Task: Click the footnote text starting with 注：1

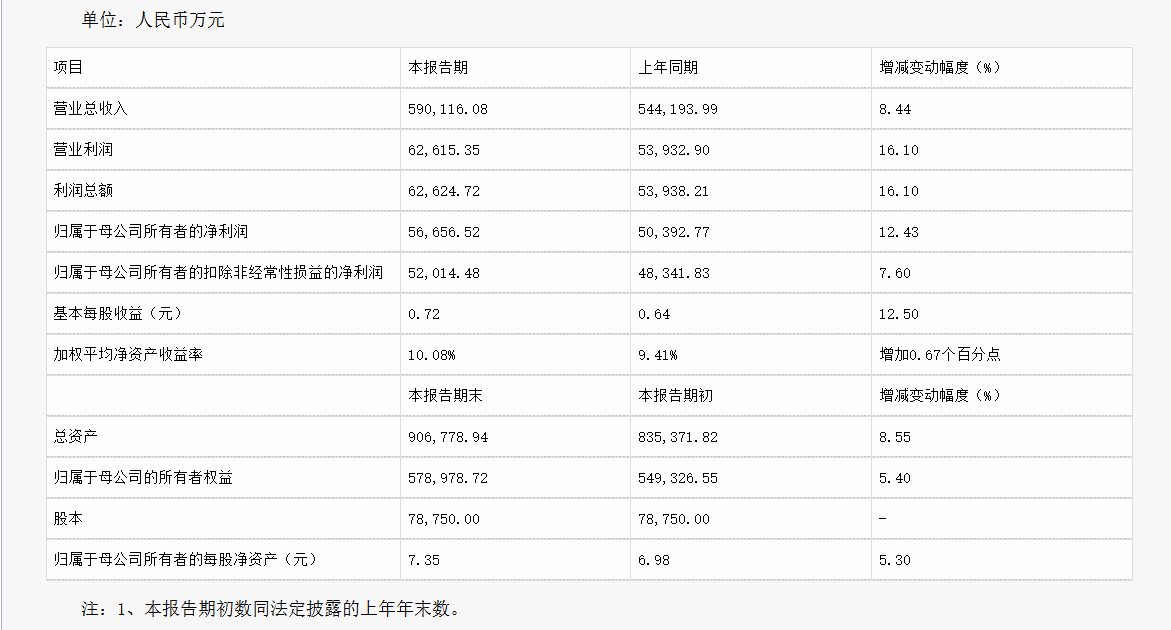Action: click(270, 608)
